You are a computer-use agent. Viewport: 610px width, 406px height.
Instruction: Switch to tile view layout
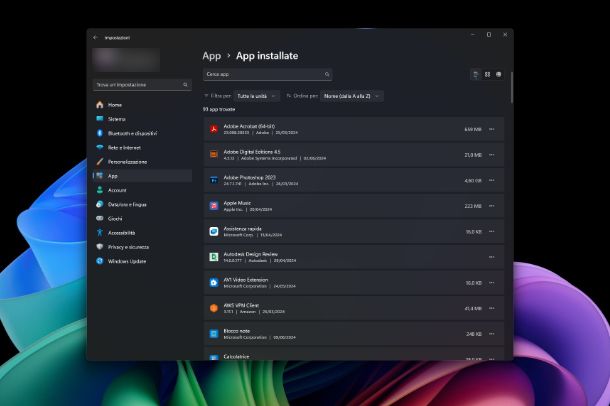[499, 74]
